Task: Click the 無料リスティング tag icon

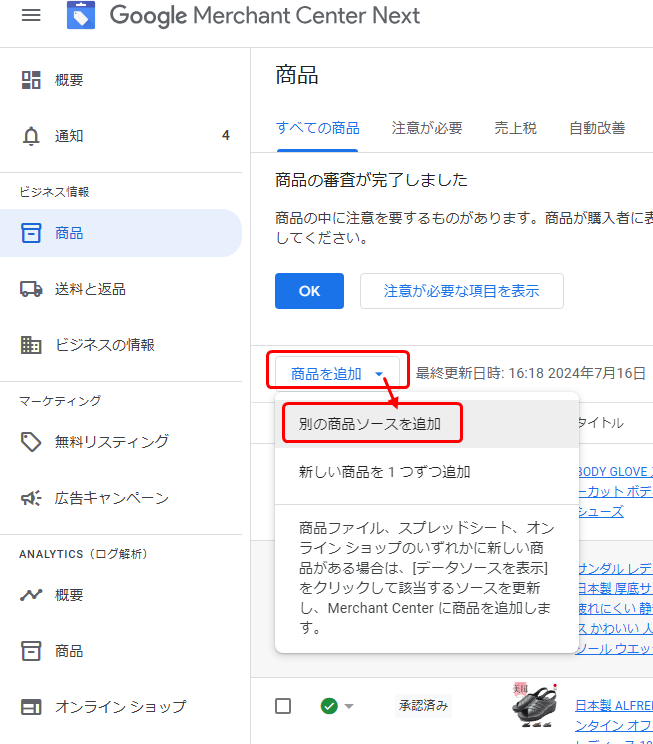Action: pyautogui.click(x=31, y=441)
